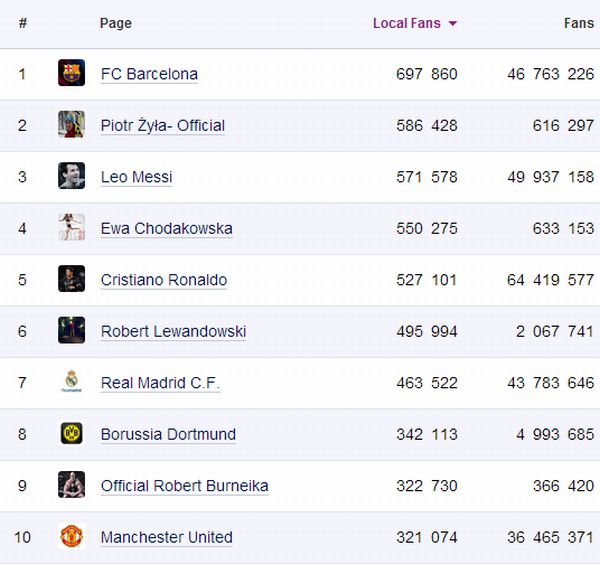Open the FC Barcelona page link
The width and height of the screenshot is (600, 565).
(x=149, y=74)
